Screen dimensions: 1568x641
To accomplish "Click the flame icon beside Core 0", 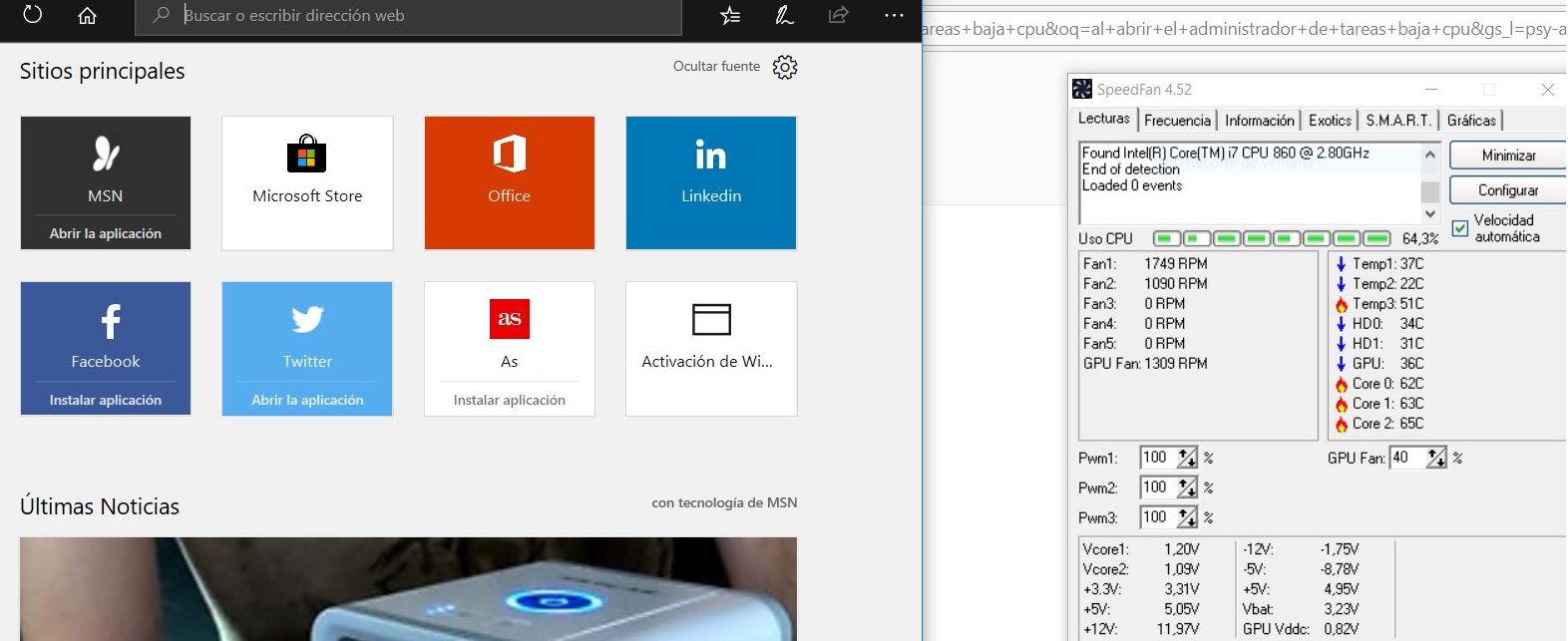I will (x=1341, y=384).
